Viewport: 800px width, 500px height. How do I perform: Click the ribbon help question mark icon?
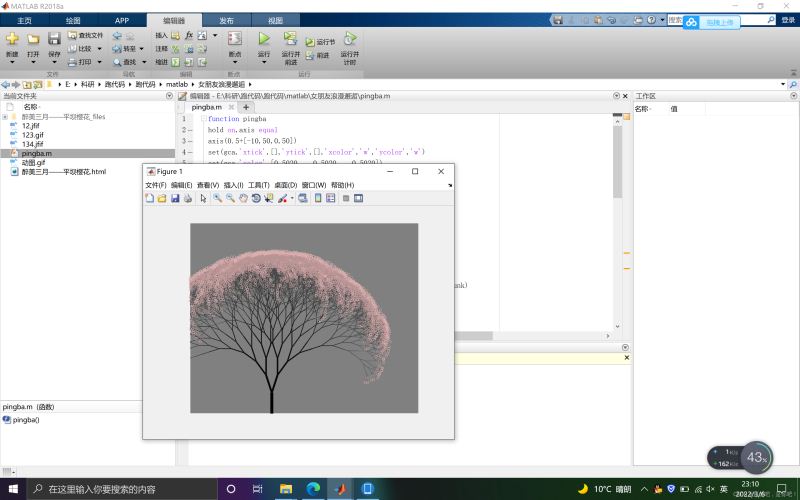[652, 20]
